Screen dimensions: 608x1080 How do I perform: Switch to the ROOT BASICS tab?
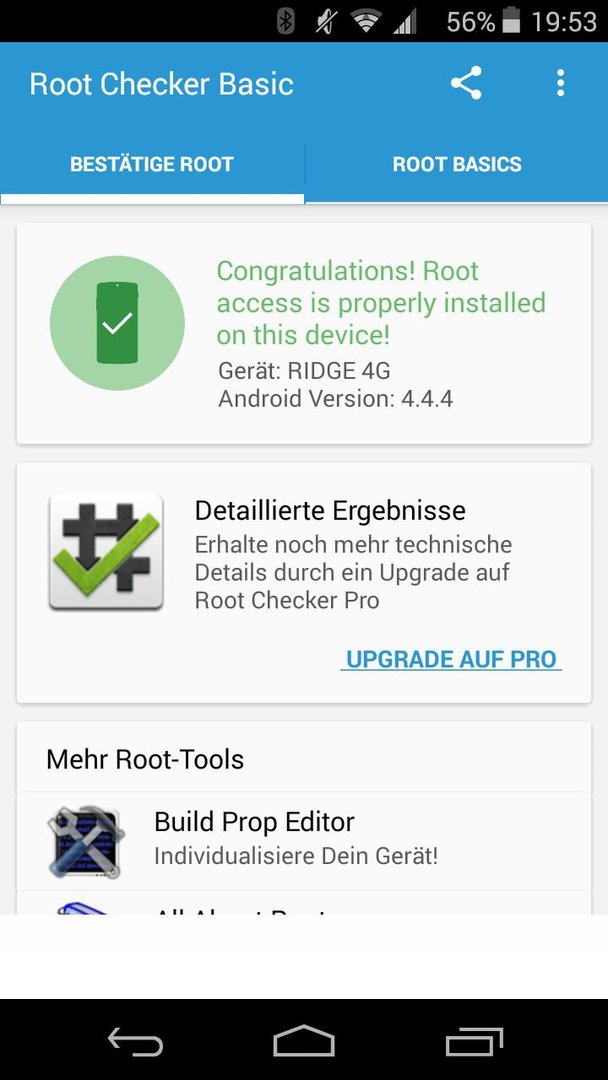pyautogui.click(x=457, y=165)
